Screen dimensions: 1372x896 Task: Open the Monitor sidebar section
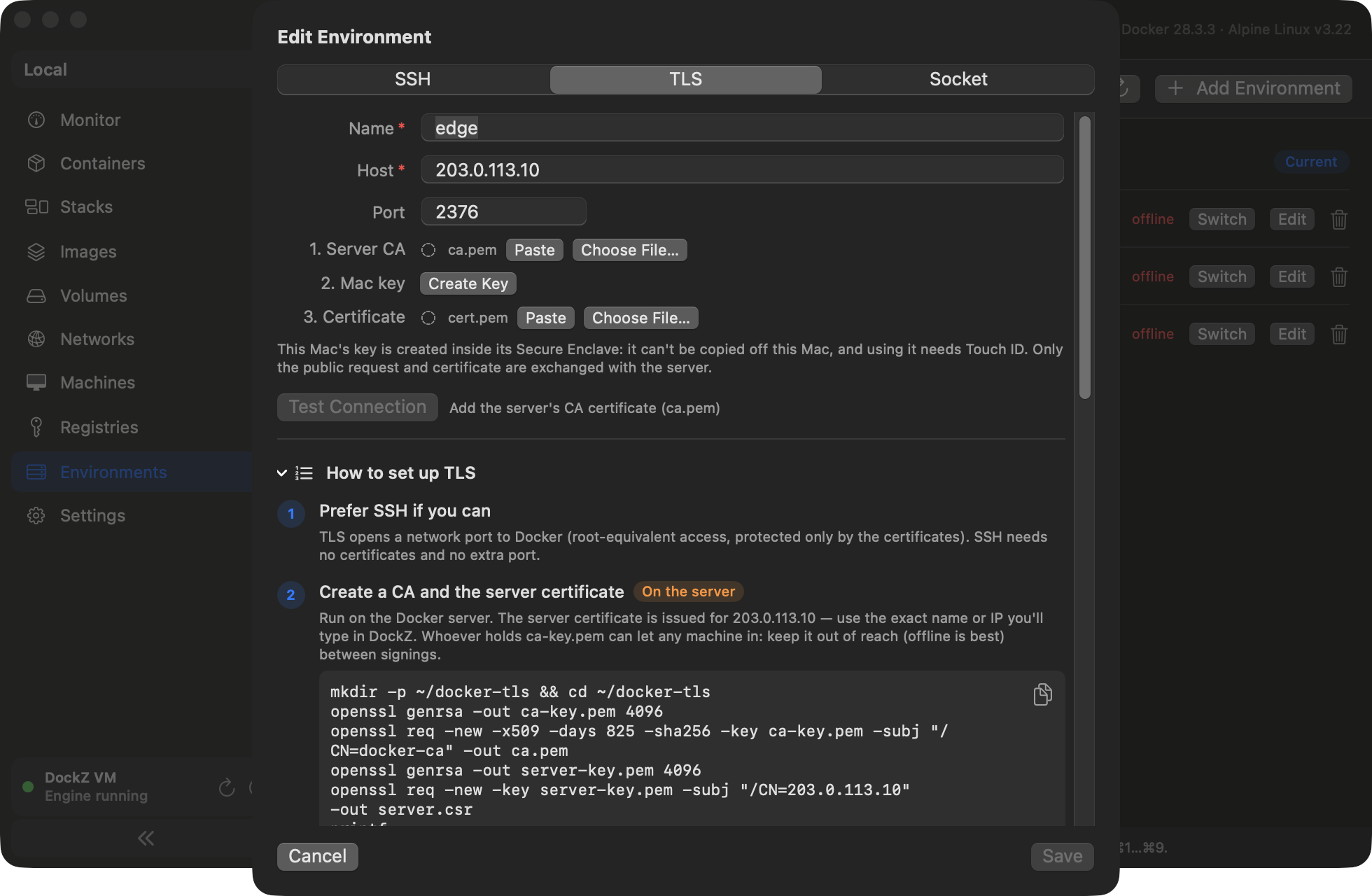[132, 120]
